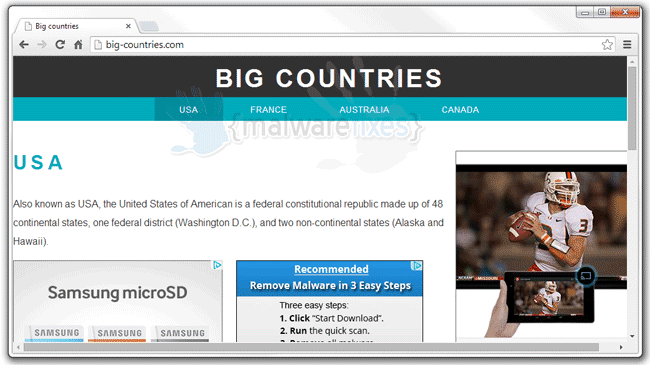650x365 pixels.
Task: Click the cast icon on tablet ad
Action: point(585,276)
